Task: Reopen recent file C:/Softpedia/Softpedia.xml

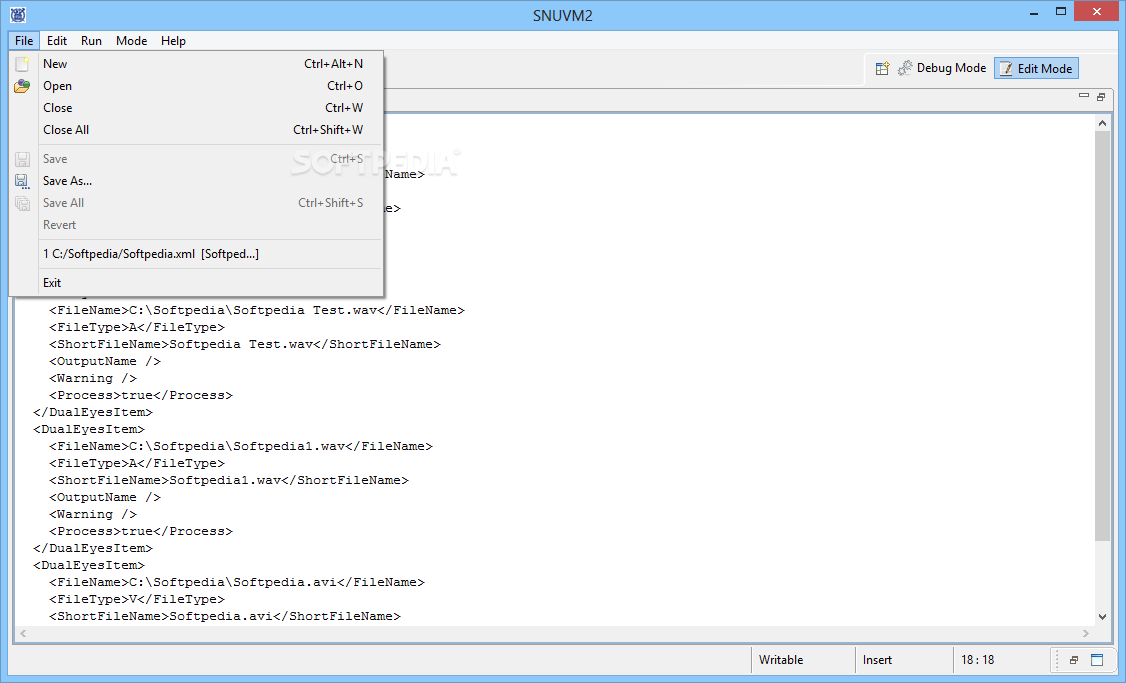Action: tap(196, 254)
